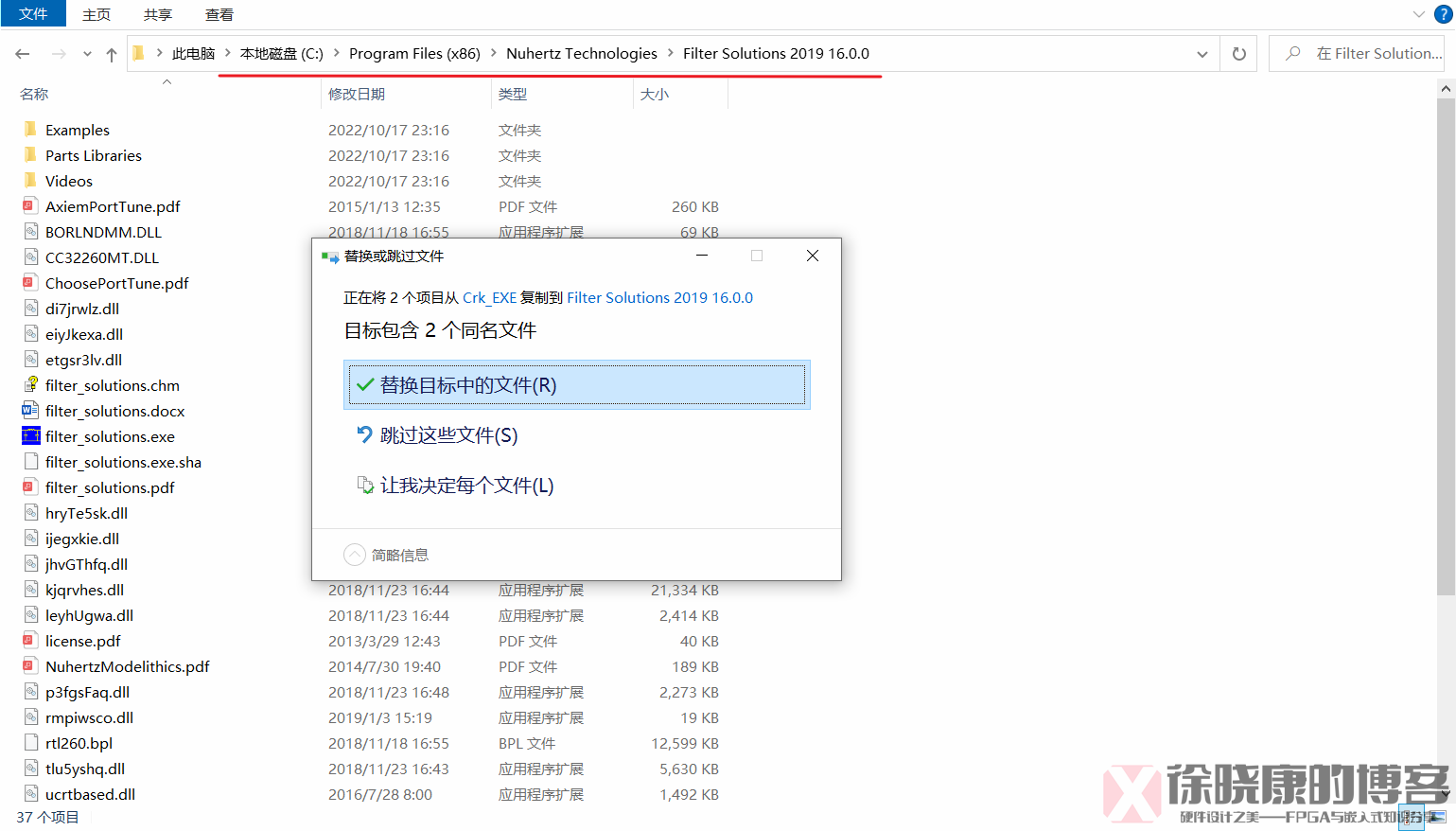Image resolution: width=1456 pixels, height=831 pixels.
Task: Open the Help question mark icon
Action: (x=1444, y=14)
